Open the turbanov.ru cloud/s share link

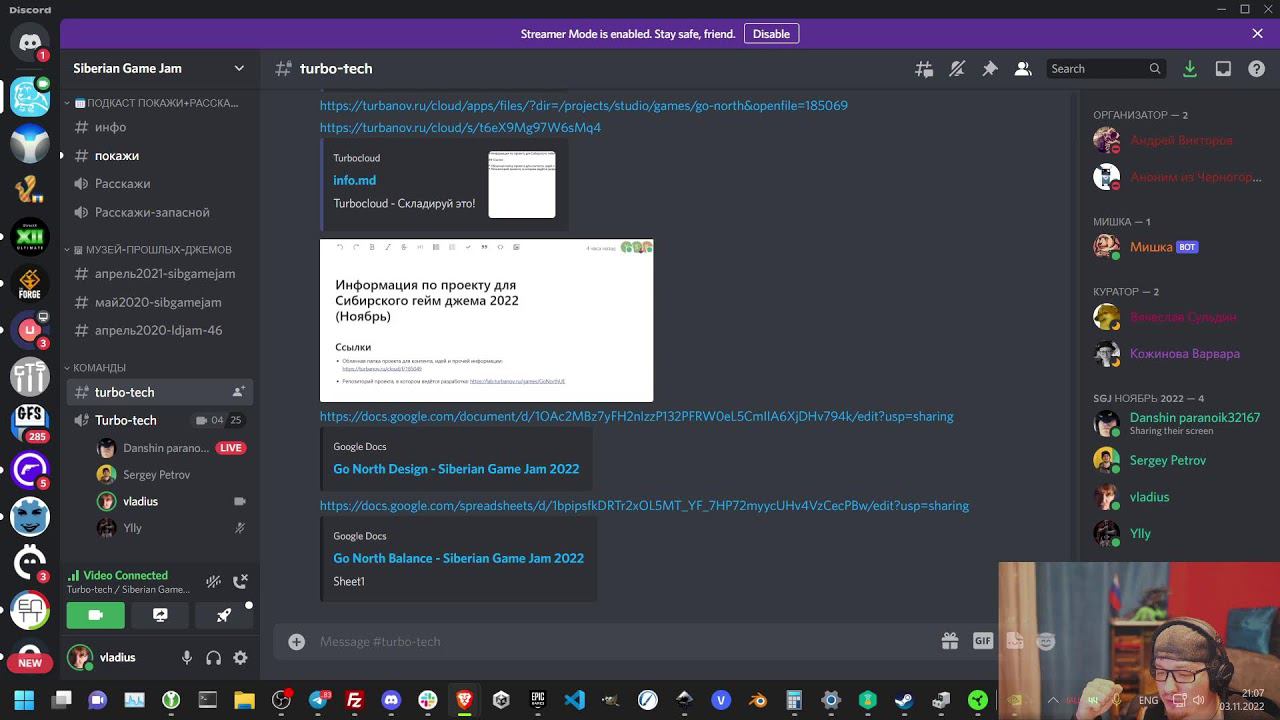(460, 128)
